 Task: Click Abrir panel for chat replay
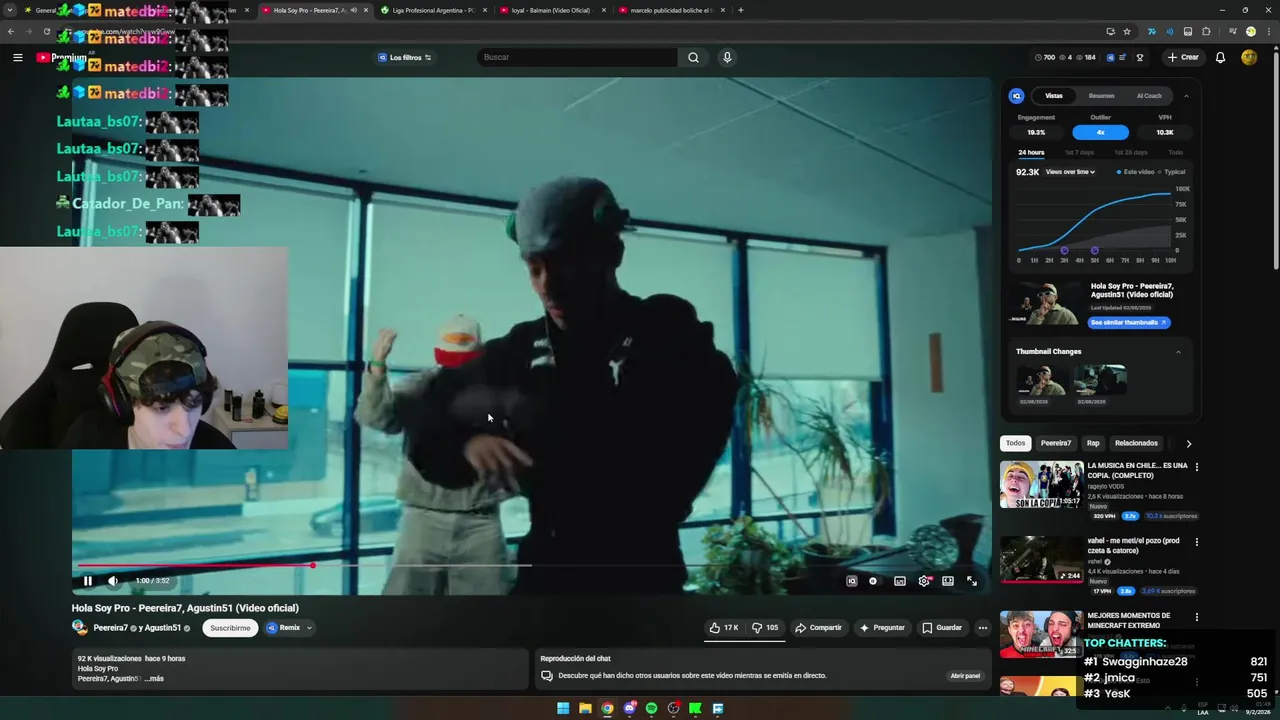click(965, 676)
